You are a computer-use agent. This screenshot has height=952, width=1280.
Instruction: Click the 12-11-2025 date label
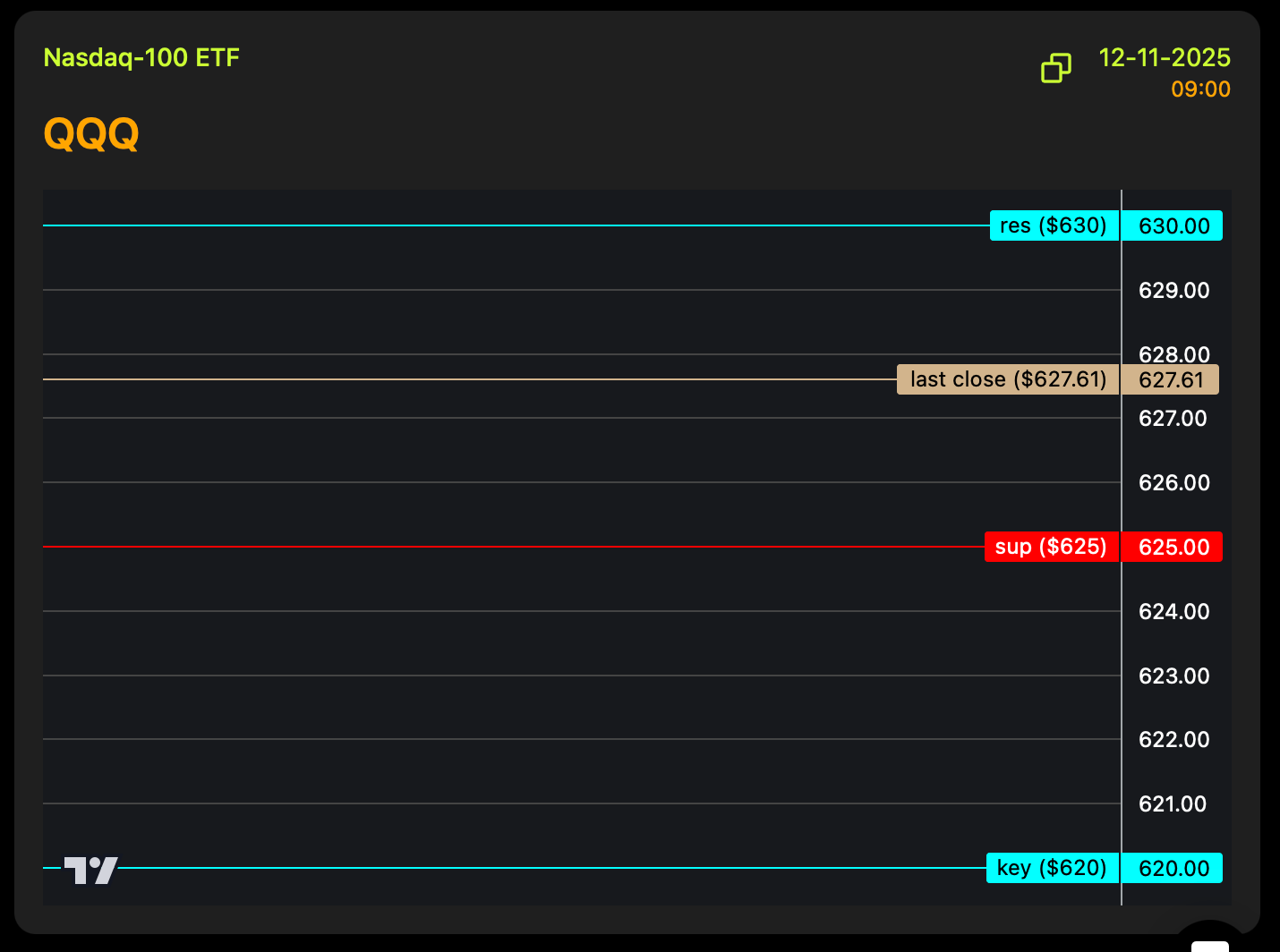coord(1165,58)
